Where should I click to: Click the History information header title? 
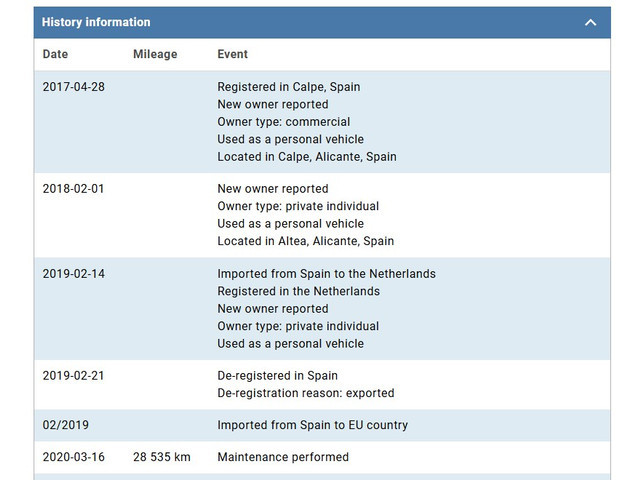tap(96, 22)
